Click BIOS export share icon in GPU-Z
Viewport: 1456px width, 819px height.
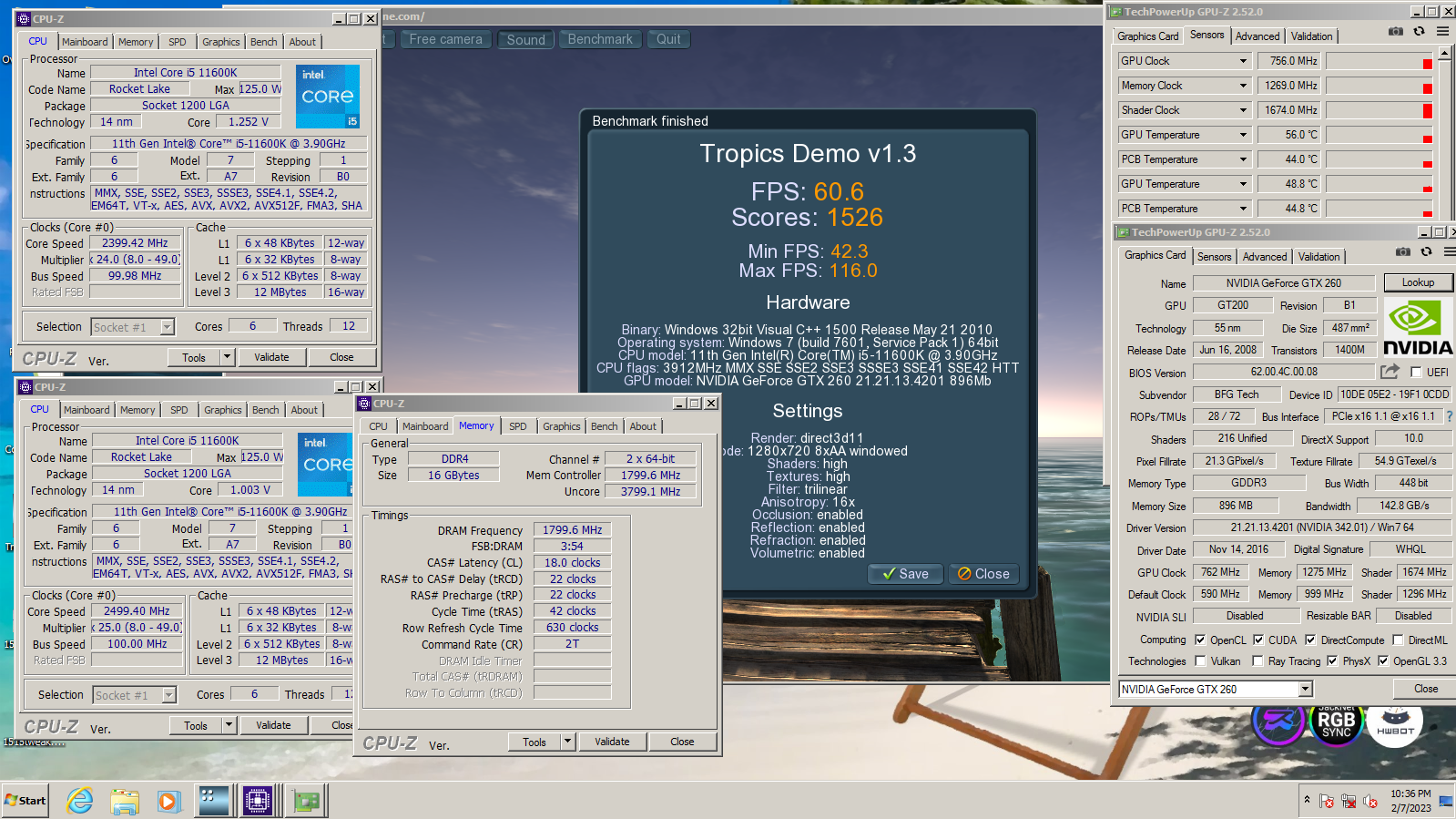[1390, 371]
